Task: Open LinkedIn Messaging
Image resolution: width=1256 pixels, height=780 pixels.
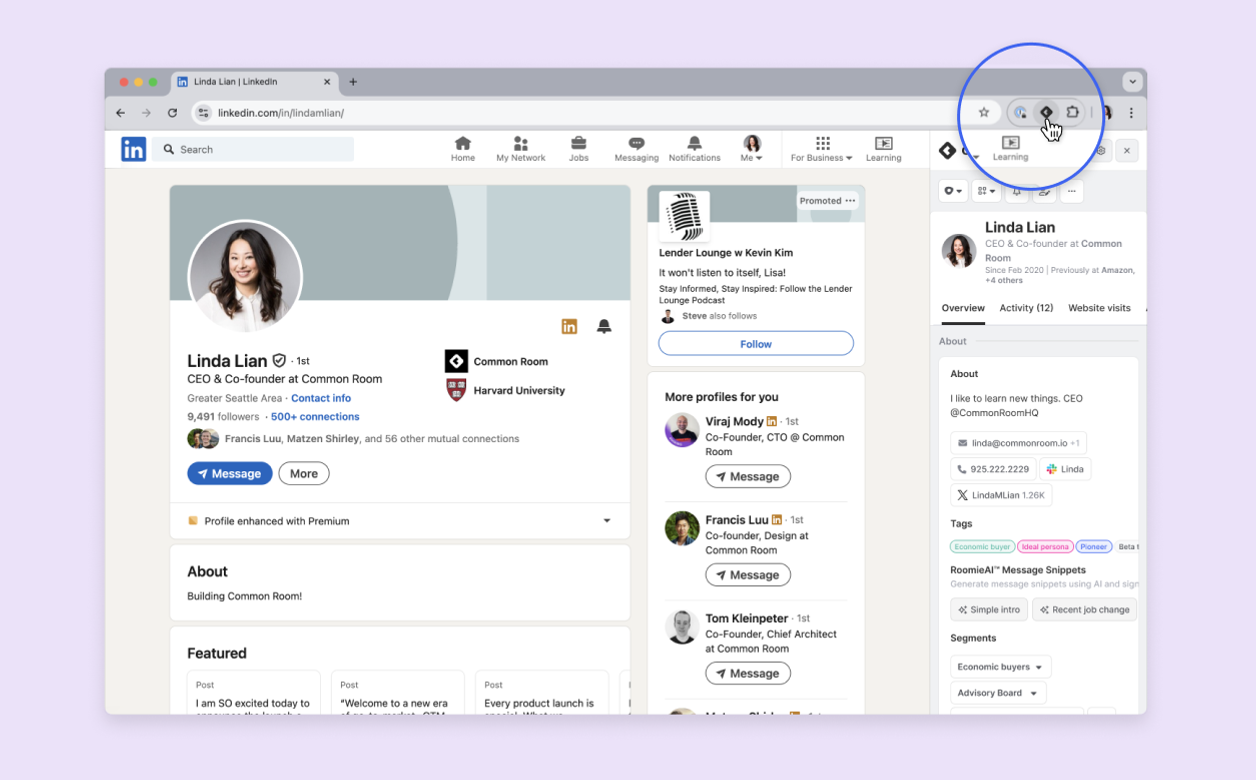Action: pyautogui.click(x=637, y=149)
